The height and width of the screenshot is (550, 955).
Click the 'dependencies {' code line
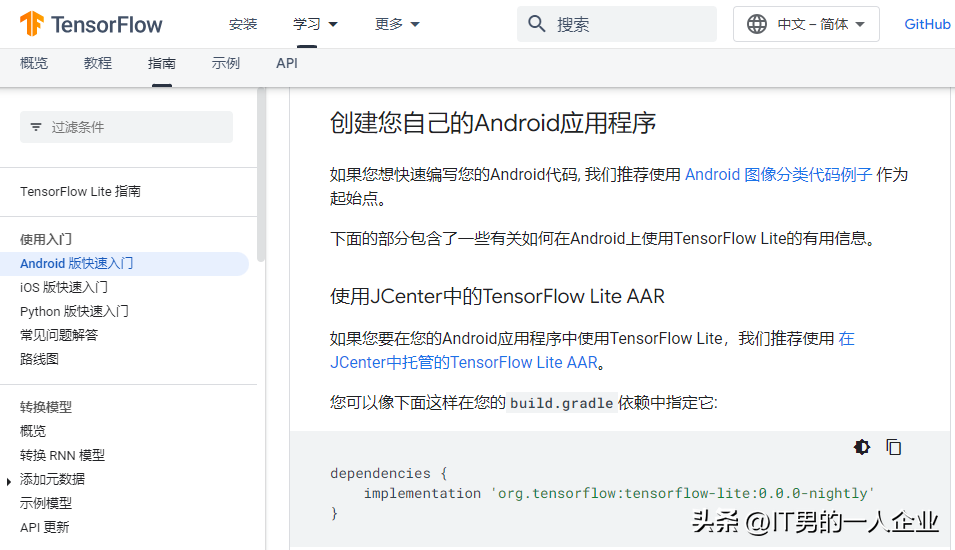[389, 473]
